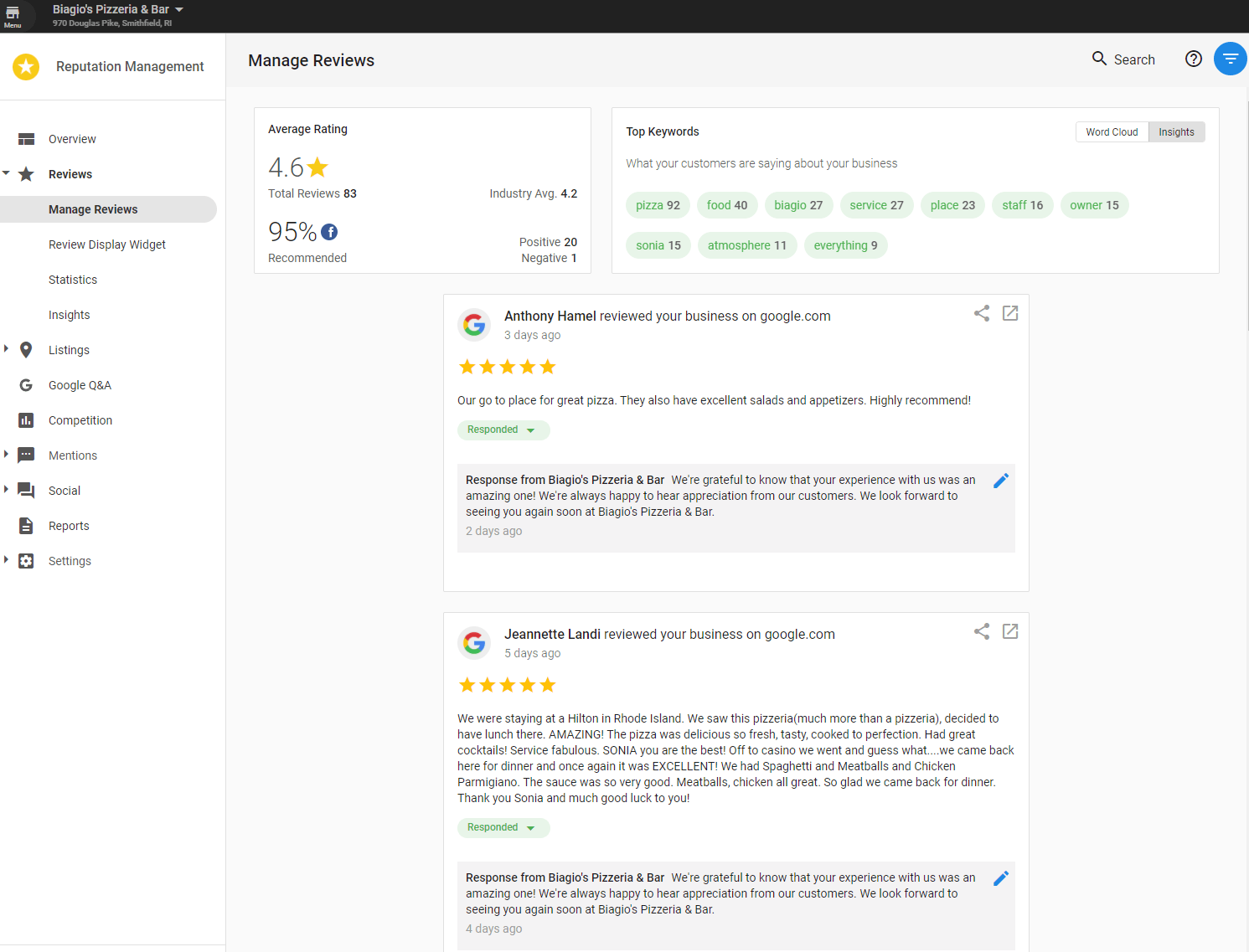Go to Manage Reviews in sidebar

click(x=108, y=209)
